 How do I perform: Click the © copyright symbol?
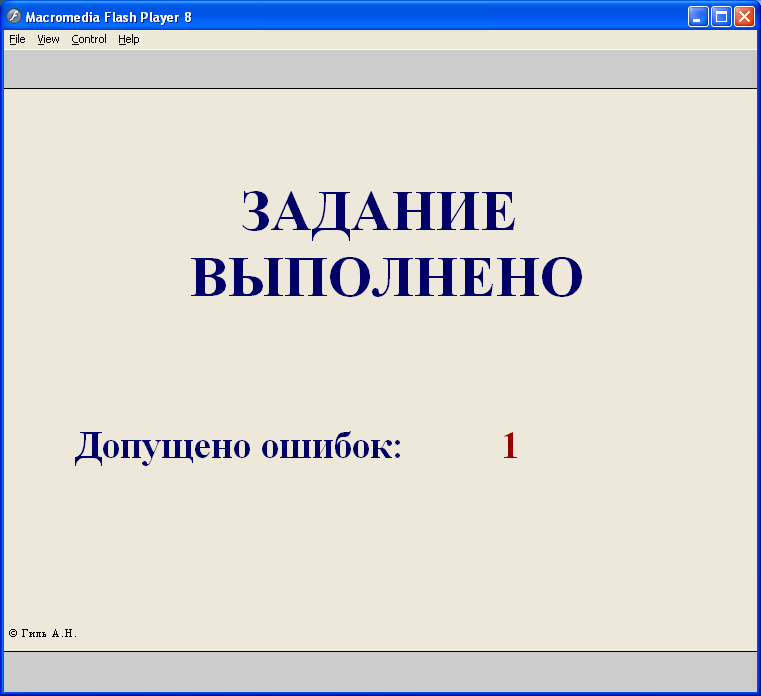coord(13,633)
